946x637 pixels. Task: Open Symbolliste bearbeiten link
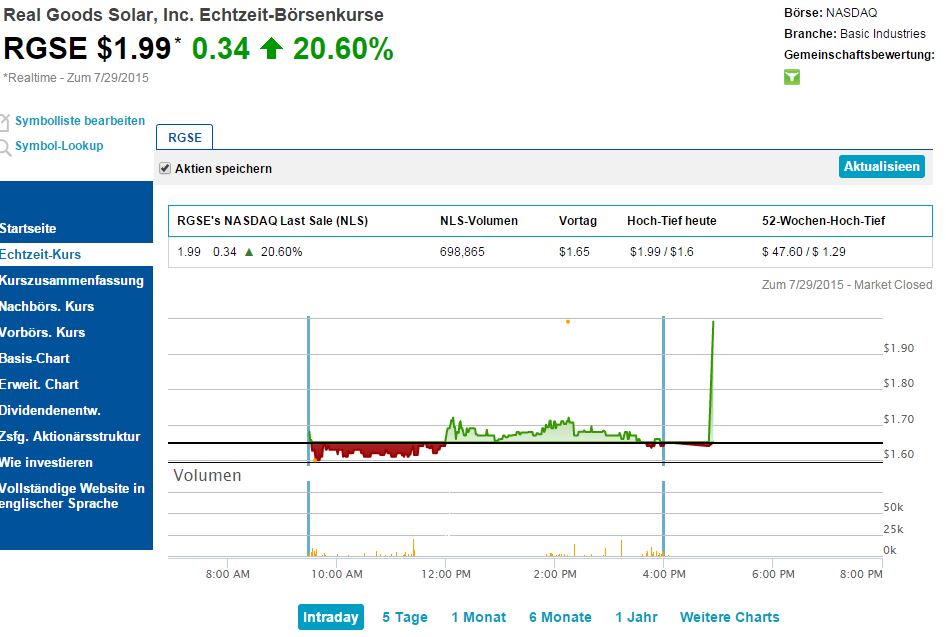tap(80, 121)
